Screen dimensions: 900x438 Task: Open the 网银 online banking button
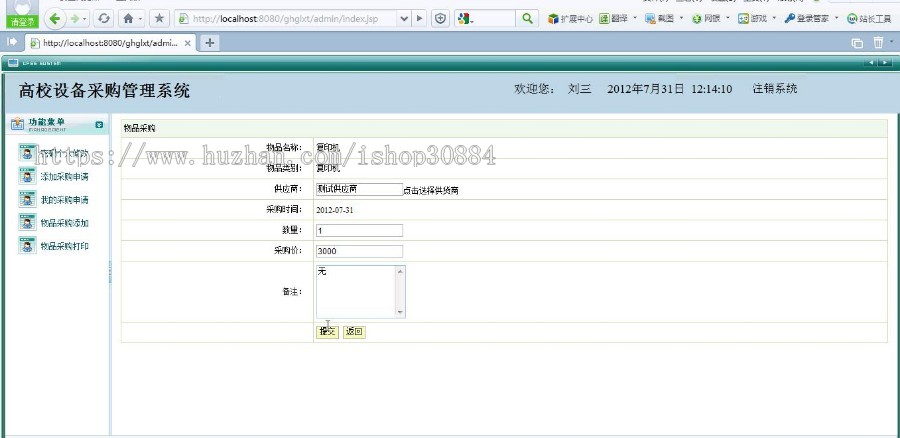pyautogui.click(x=706, y=19)
